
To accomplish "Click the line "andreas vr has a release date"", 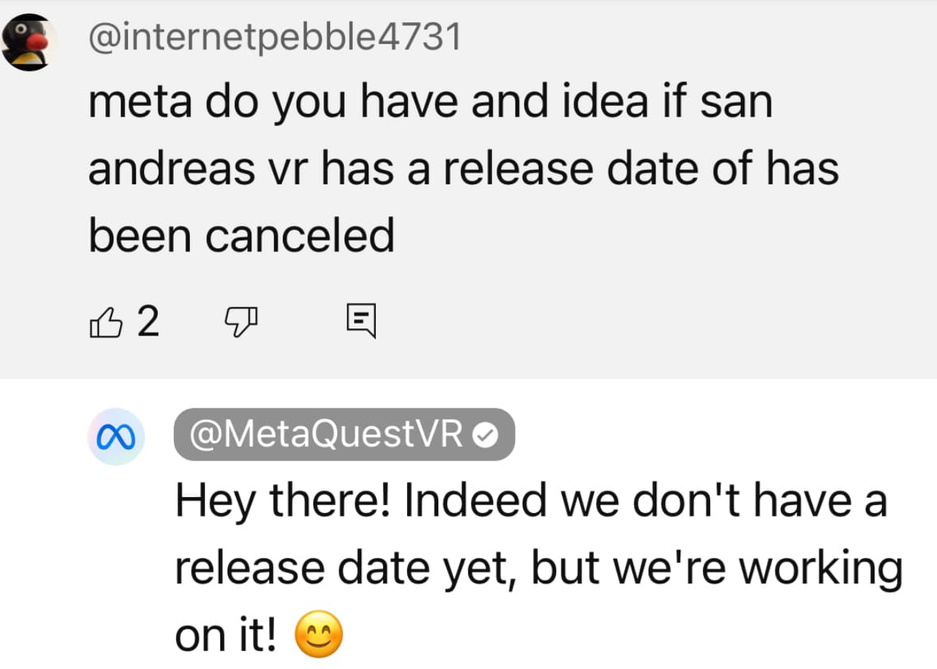I will (463, 170).
